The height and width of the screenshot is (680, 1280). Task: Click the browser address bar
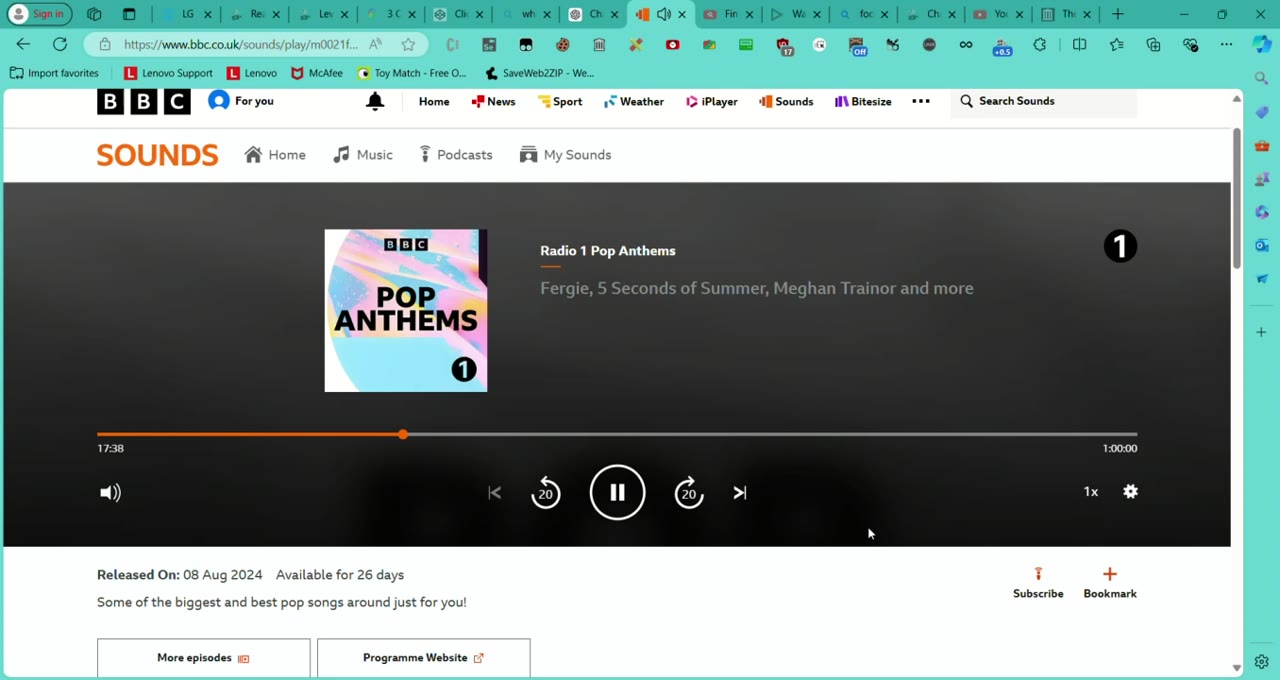[240, 45]
